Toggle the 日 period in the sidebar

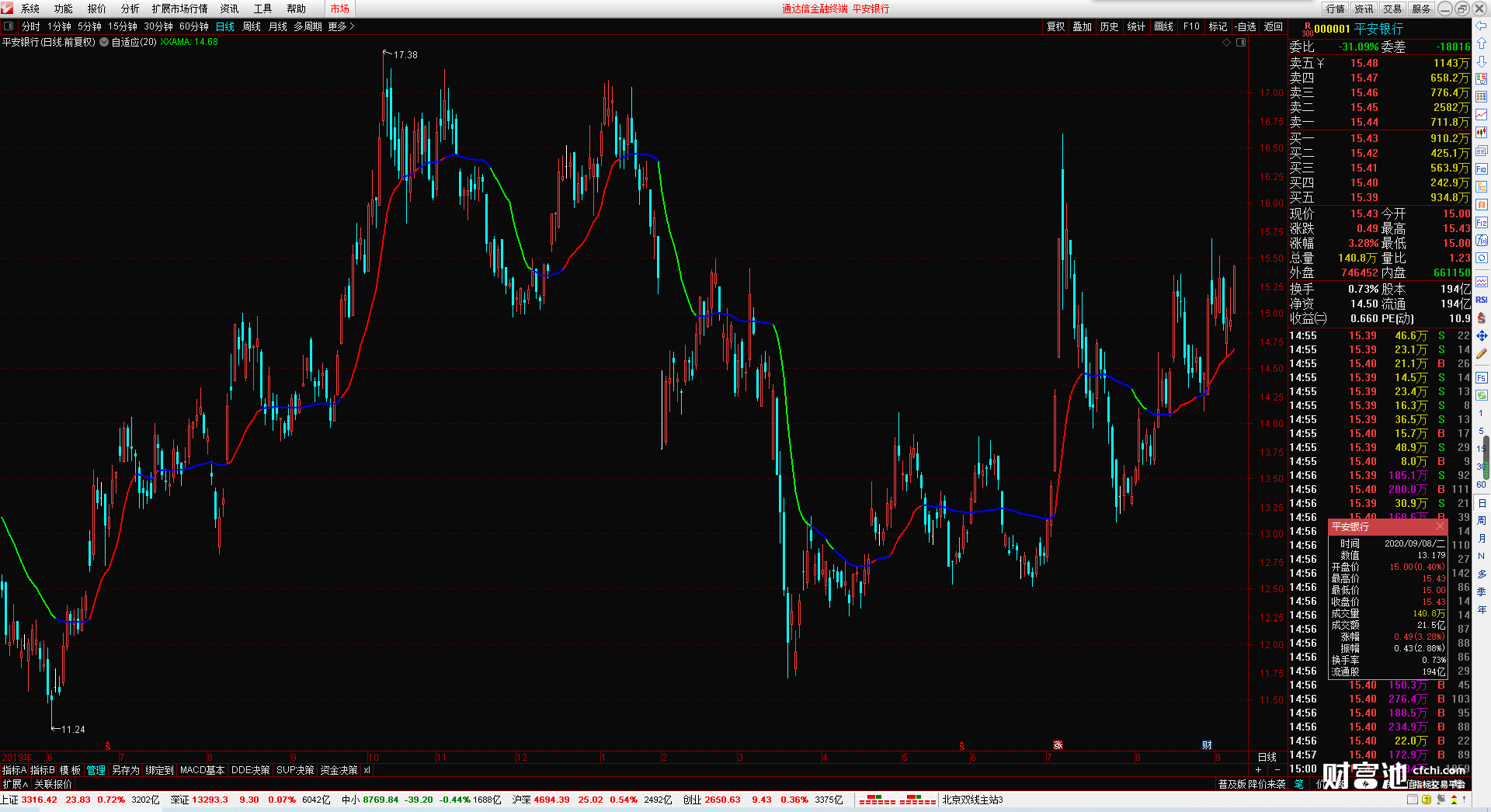[x=1481, y=503]
